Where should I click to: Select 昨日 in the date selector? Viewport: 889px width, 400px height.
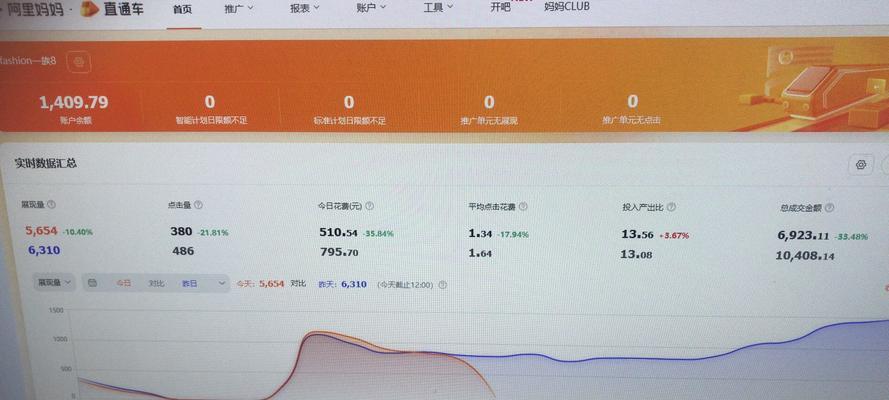point(189,283)
